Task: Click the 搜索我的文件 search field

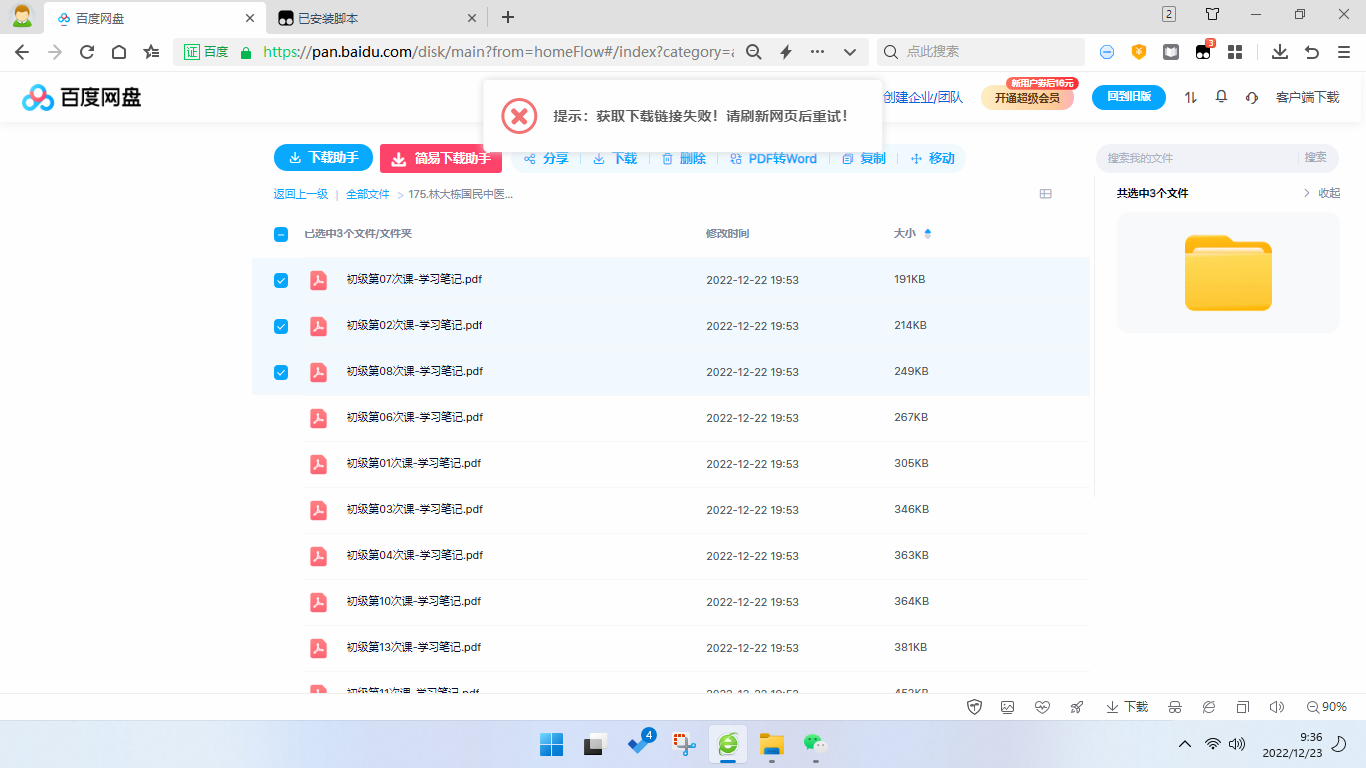Action: click(x=1200, y=158)
